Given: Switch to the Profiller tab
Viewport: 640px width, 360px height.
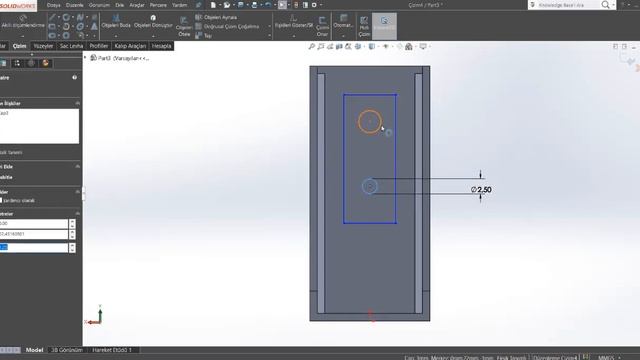Looking at the screenshot, I should click(99, 46).
